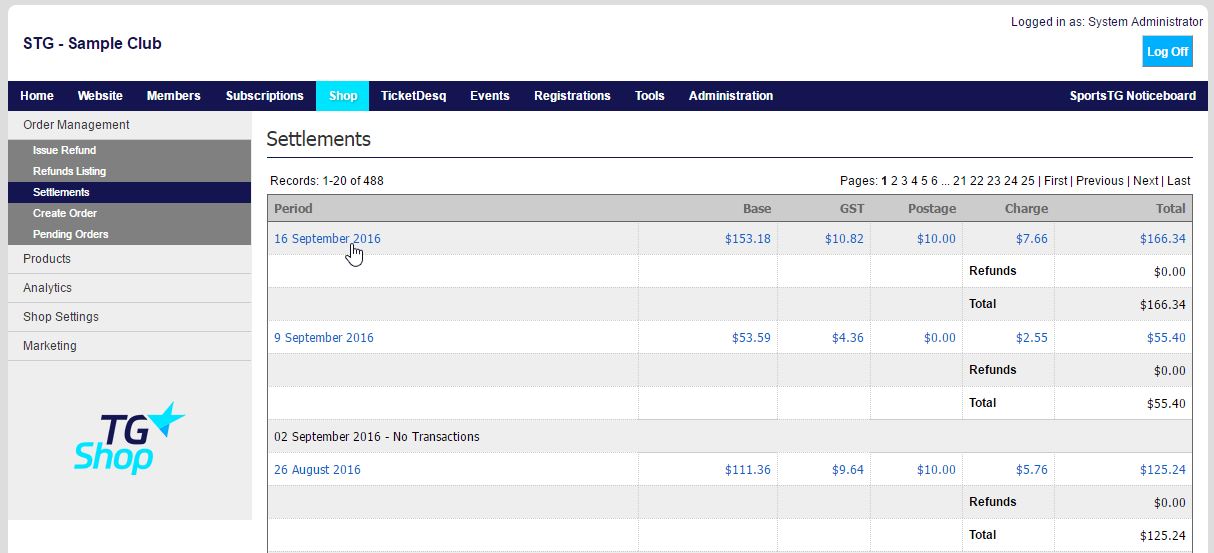Viewport: 1214px width, 553px height.
Task: Open the Subscriptions menu
Action: coord(265,96)
